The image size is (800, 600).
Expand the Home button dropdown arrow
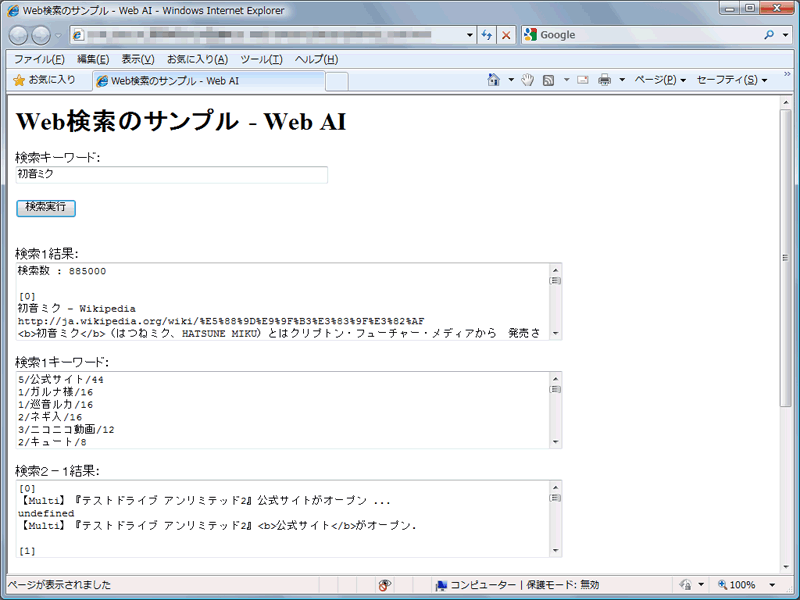[x=511, y=80]
